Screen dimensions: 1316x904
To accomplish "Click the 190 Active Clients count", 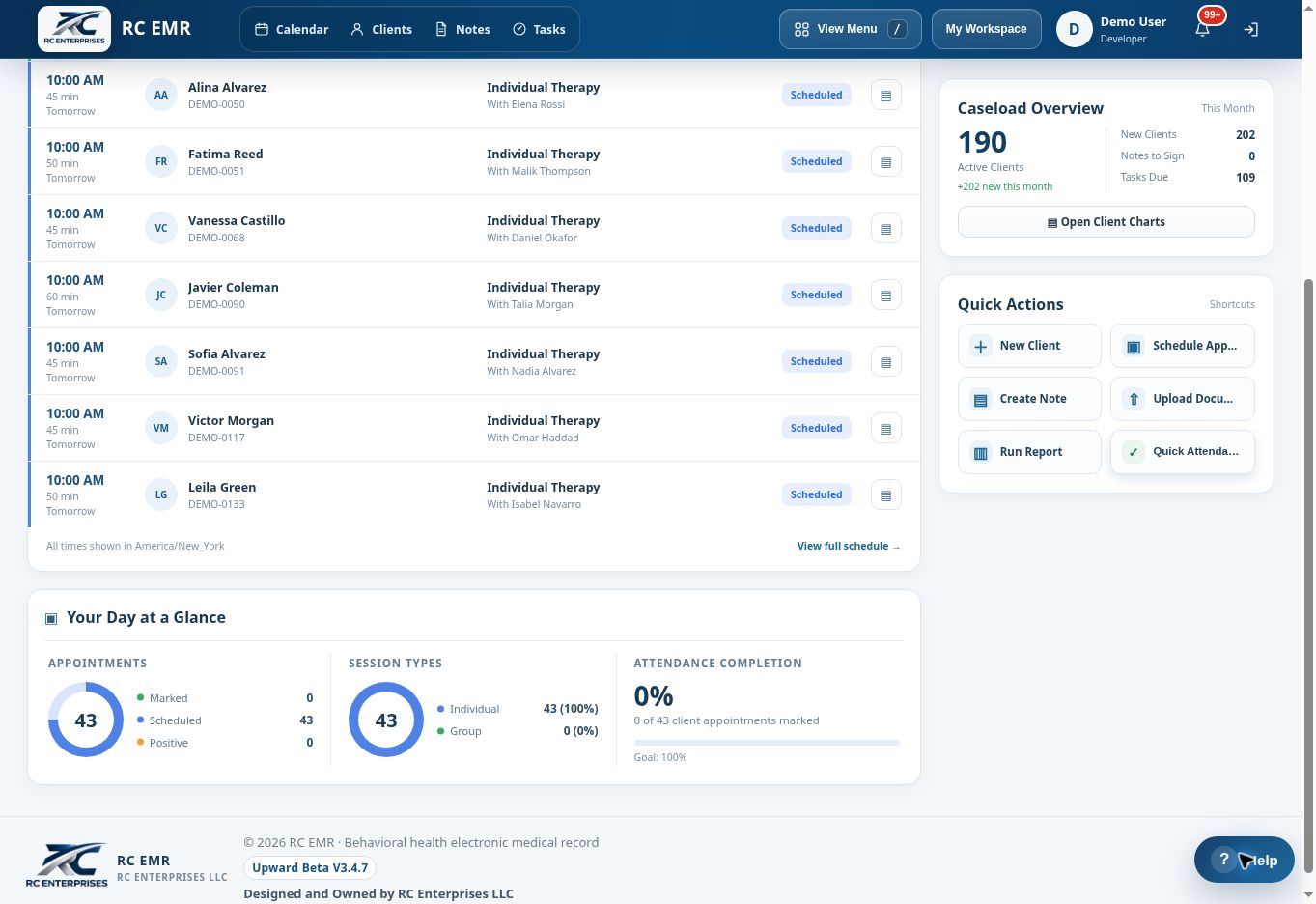I will coord(982,142).
